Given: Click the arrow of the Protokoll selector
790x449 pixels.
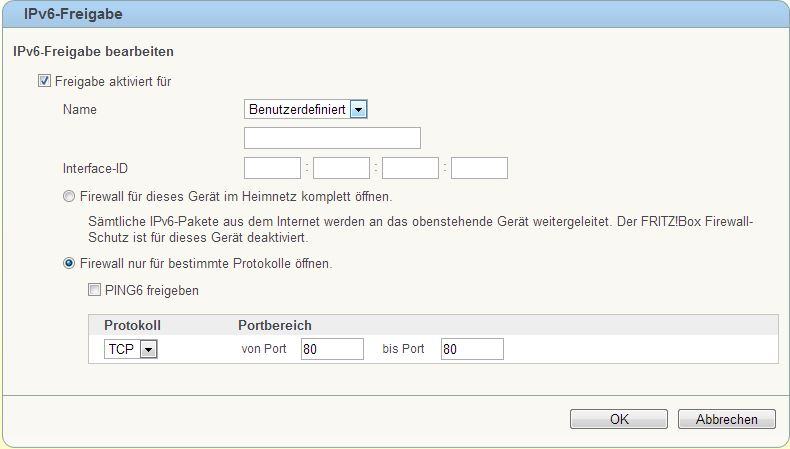Looking at the screenshot, I should [149, 349].
